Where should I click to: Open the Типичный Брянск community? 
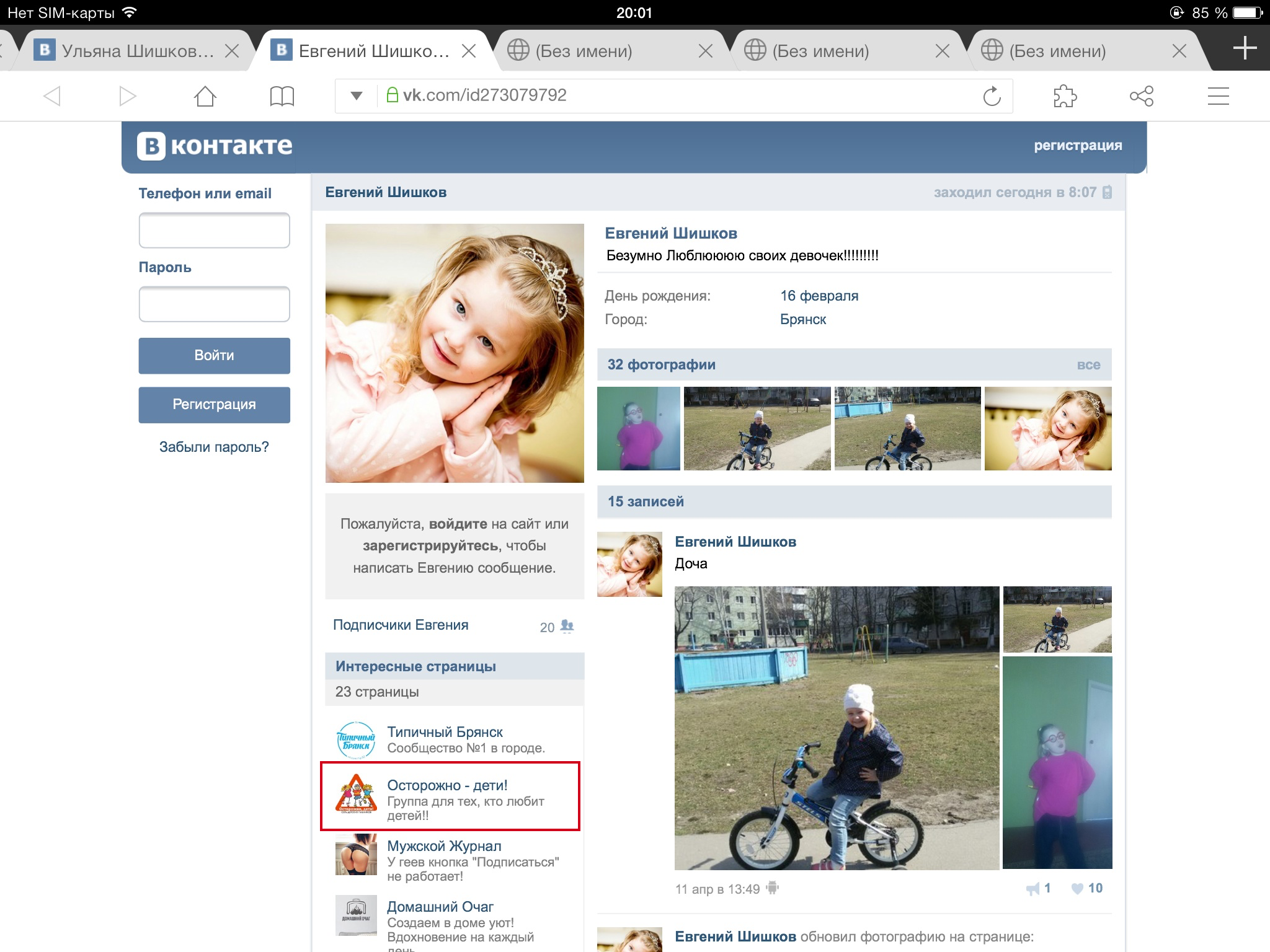tap(445, 732)
